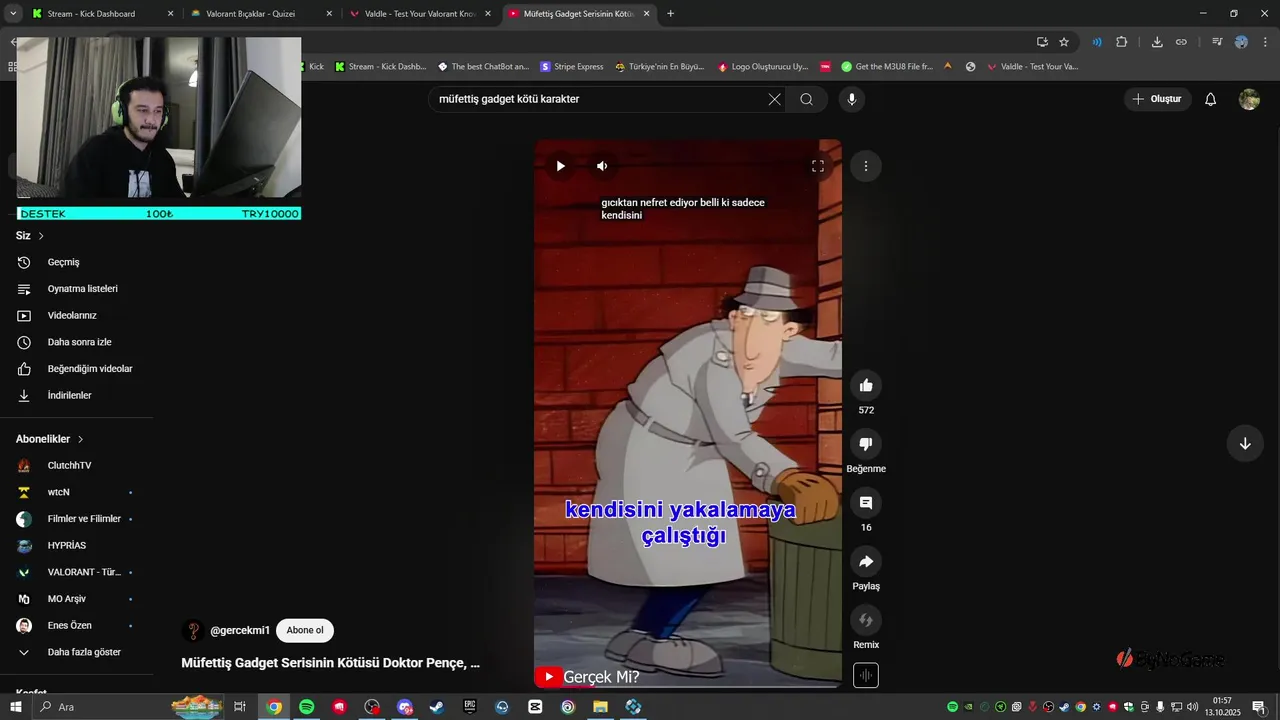Open Logo Oluşturucu bookmark
This screenshot has height=720, width=1280.
click(x=762, y=66)
